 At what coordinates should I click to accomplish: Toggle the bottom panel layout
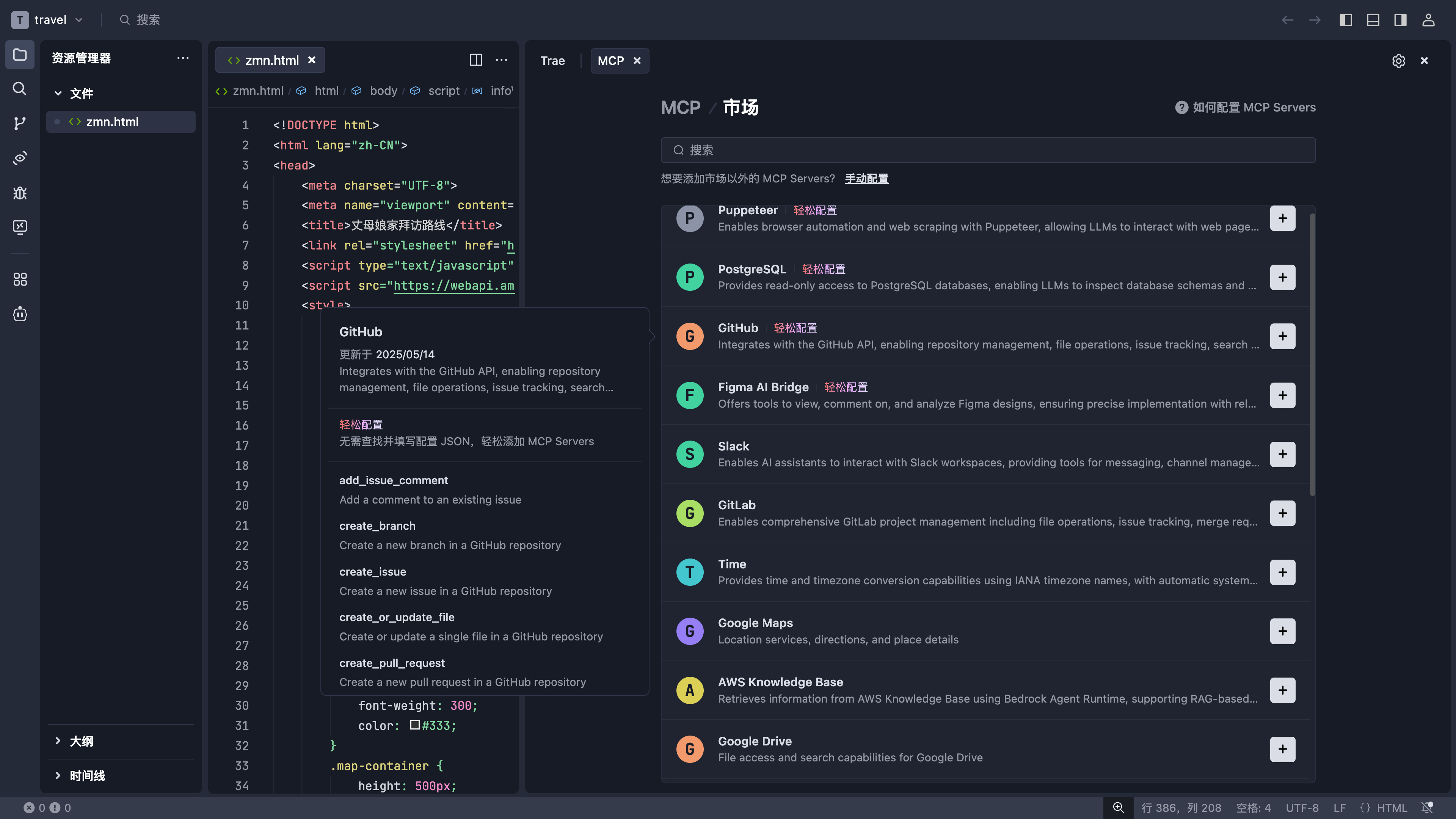coord(1373,20)
